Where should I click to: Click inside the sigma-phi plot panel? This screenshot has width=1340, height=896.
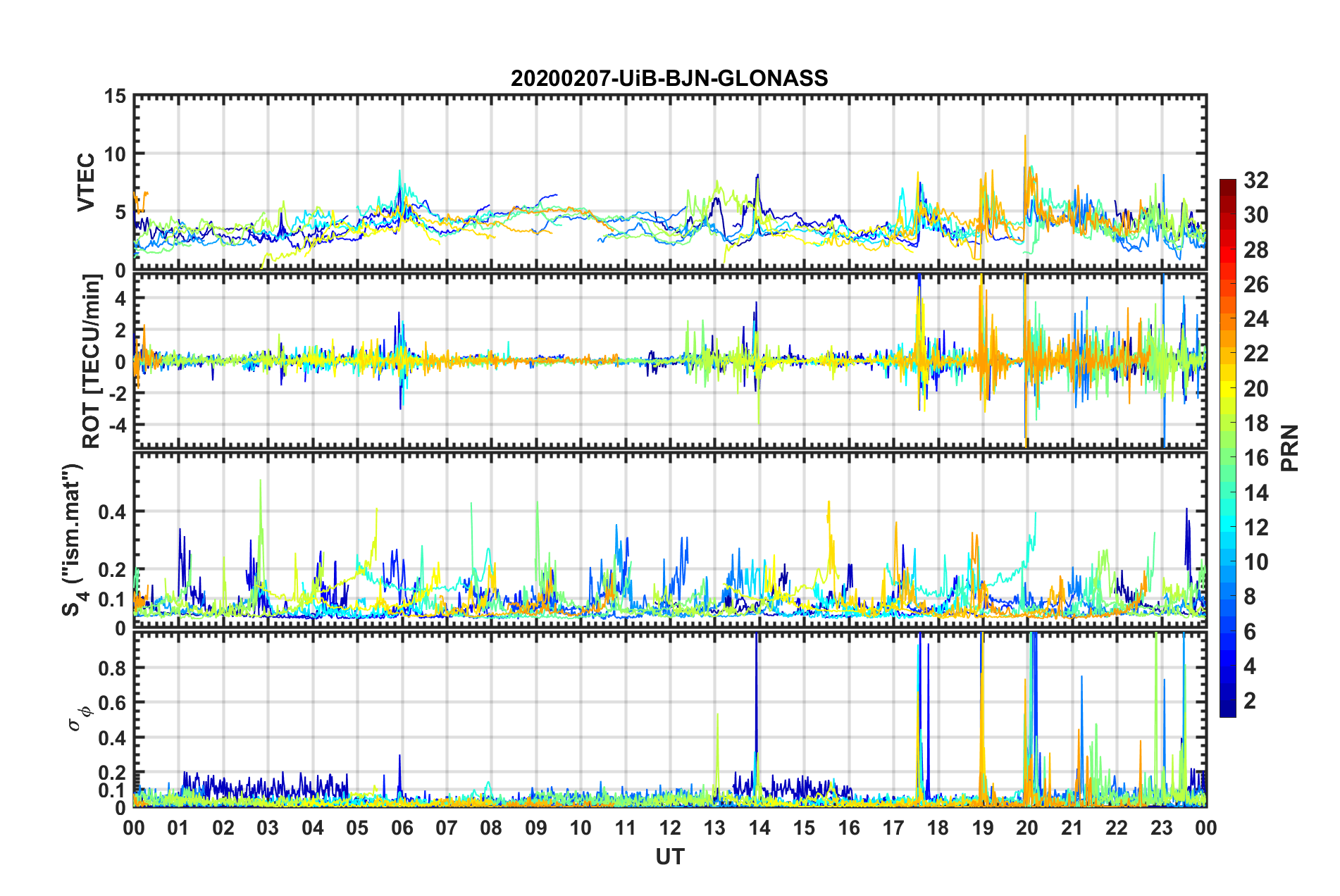(x=669, y=719)
